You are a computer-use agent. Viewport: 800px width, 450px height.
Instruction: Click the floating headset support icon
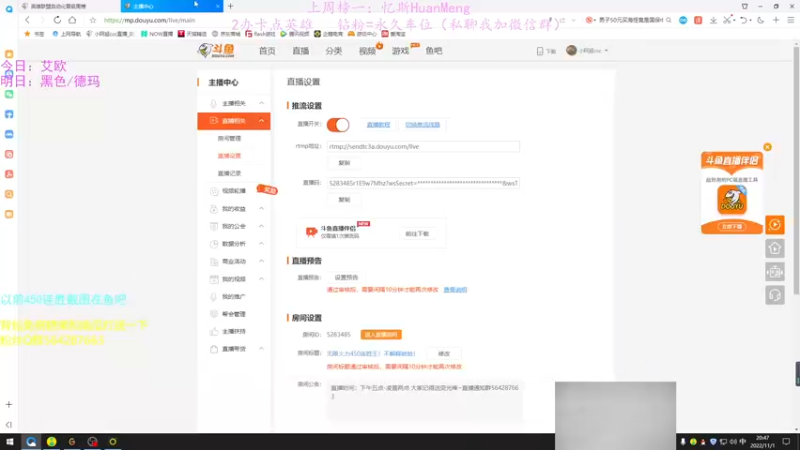(774, 295)
